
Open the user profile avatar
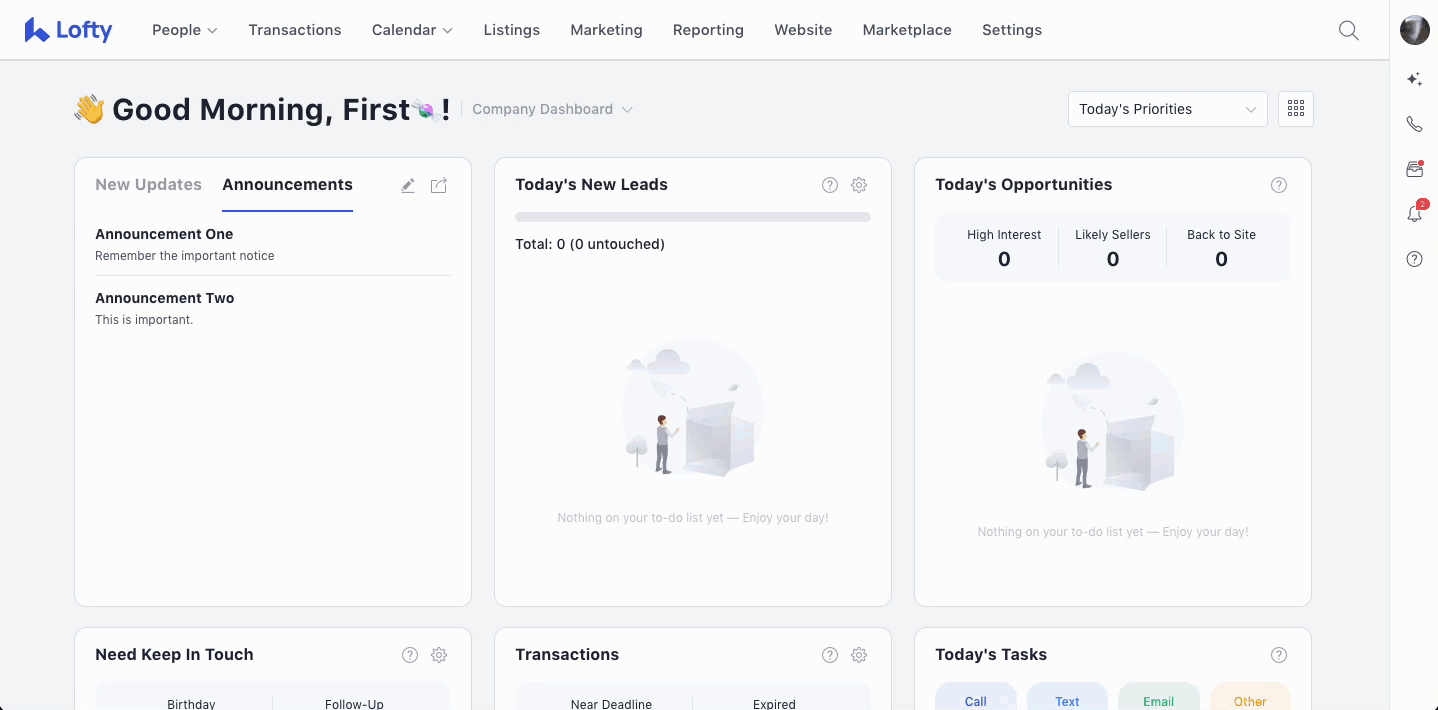(1414, 30)
